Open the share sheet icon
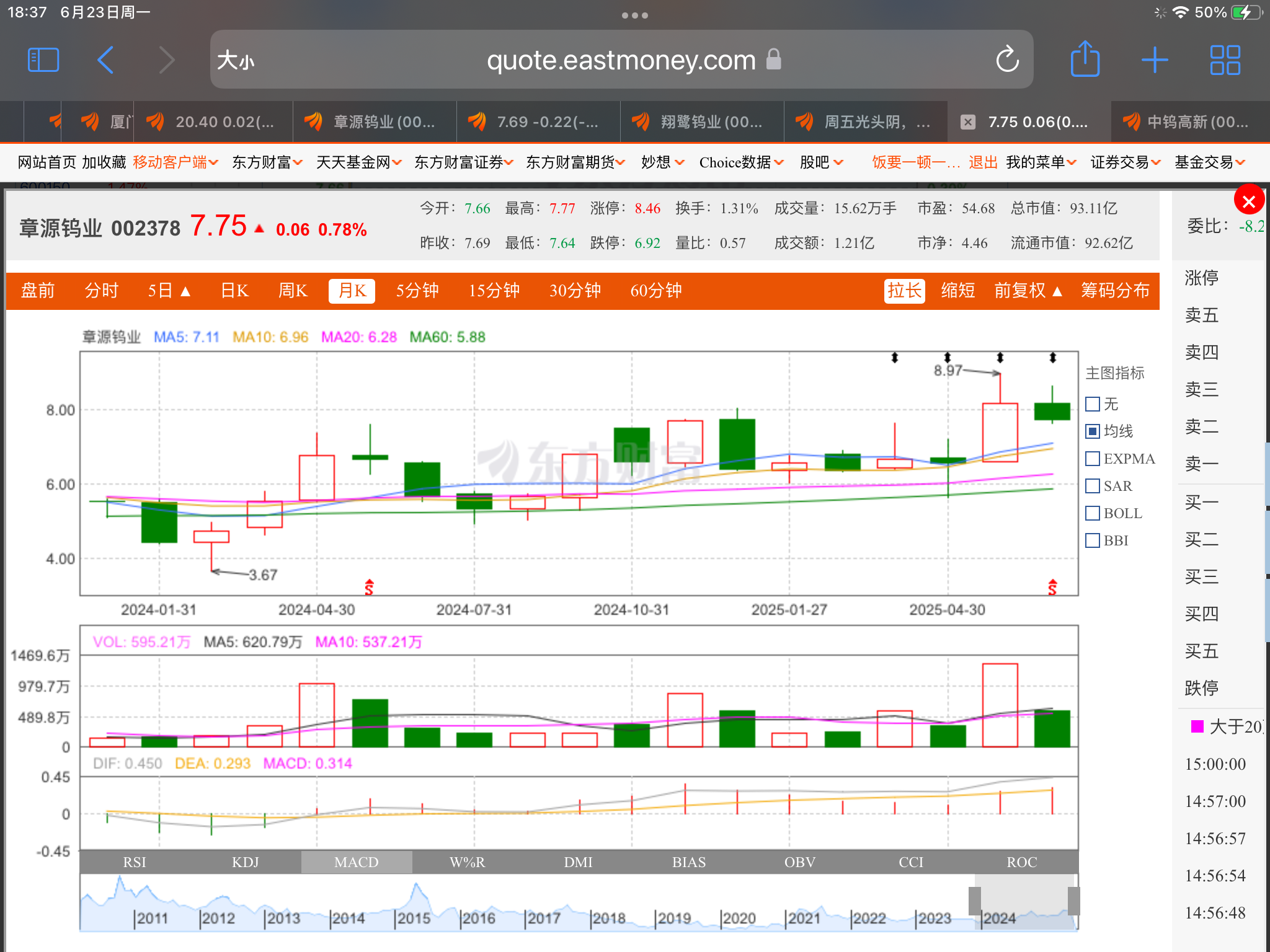The height and width of the screenshot is (952, 1270). 1085,59
